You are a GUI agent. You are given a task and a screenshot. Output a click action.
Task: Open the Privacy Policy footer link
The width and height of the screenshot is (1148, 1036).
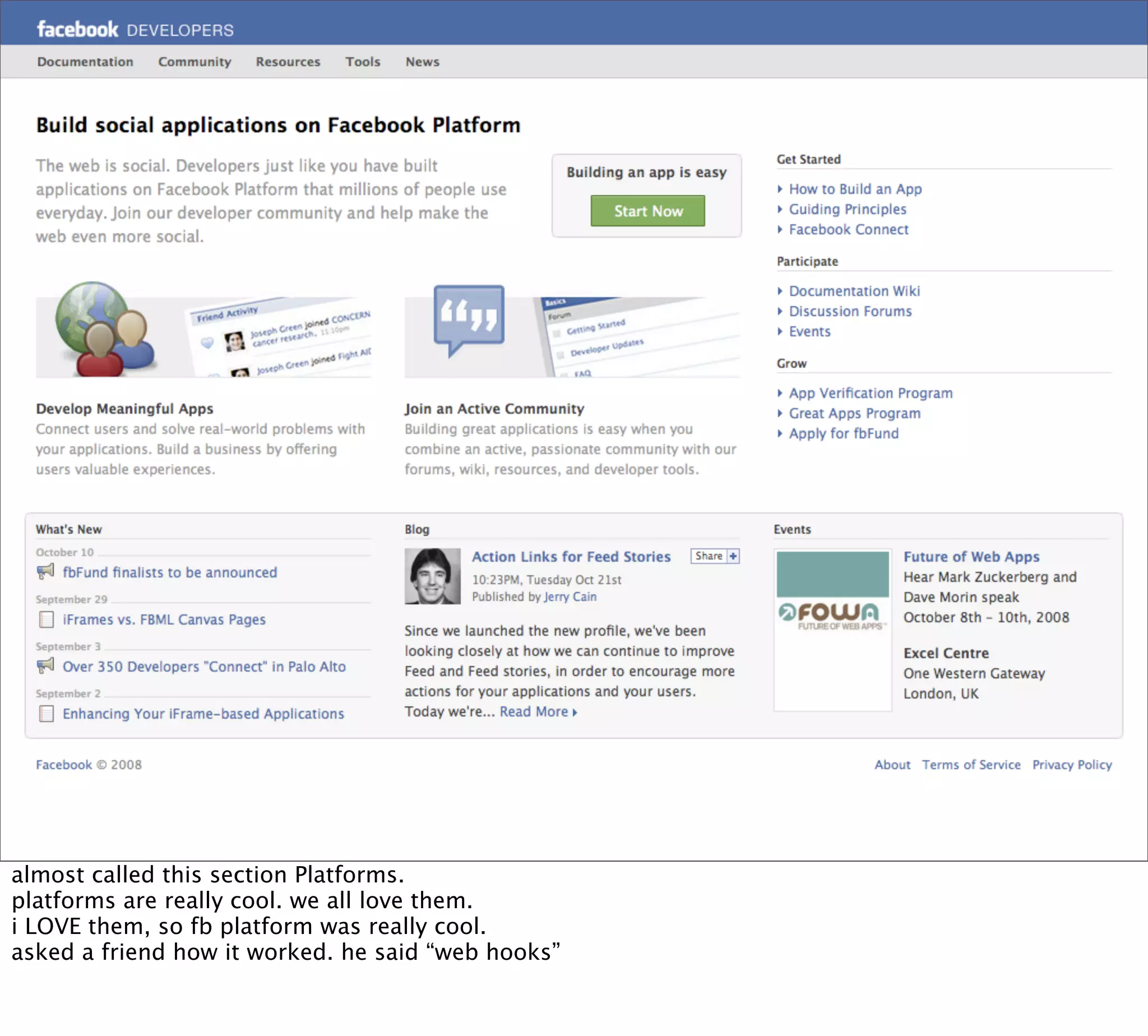coord(1072,765)
